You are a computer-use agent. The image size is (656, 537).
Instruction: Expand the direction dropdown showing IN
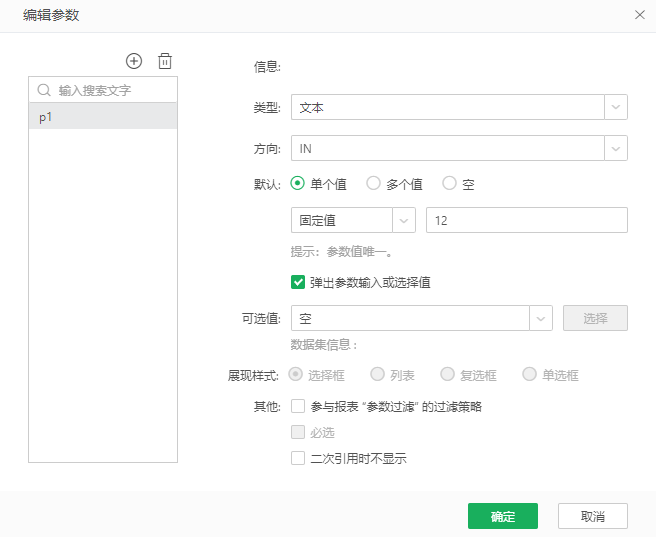point(616,148)
